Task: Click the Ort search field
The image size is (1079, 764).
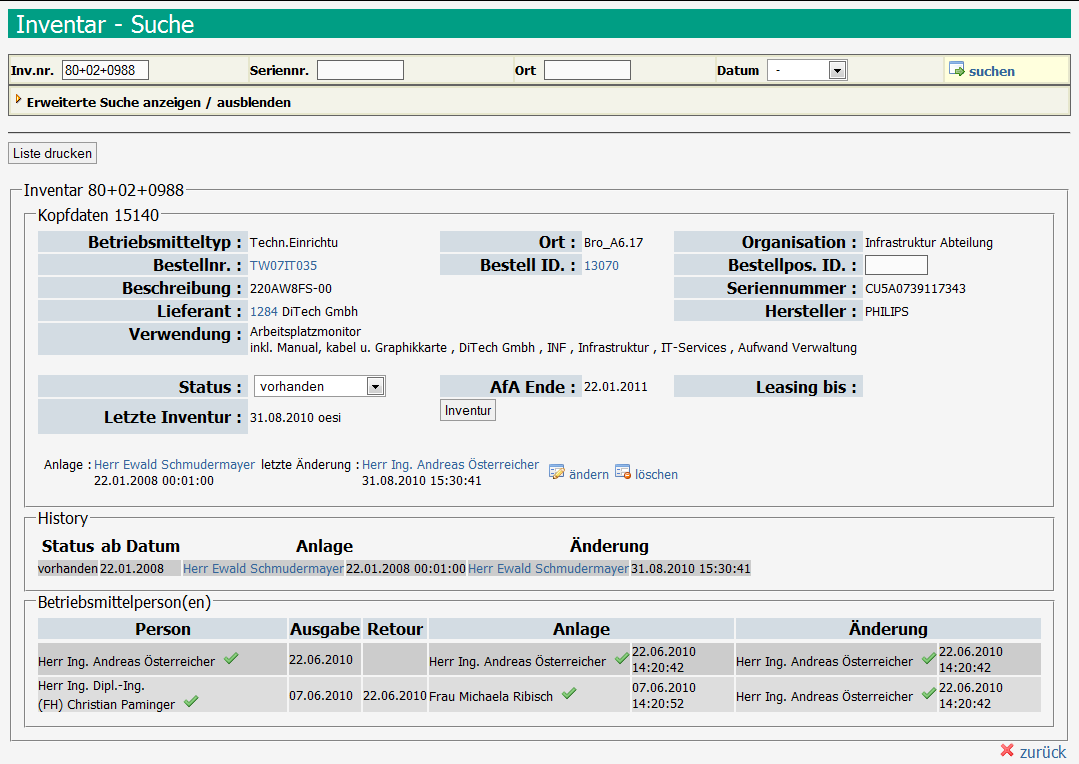Action: pyautogui.click(x=587, y=70)
